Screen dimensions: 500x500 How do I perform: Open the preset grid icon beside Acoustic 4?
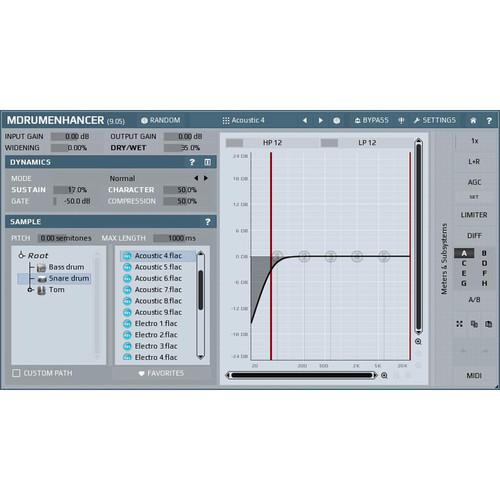(226, 120)
